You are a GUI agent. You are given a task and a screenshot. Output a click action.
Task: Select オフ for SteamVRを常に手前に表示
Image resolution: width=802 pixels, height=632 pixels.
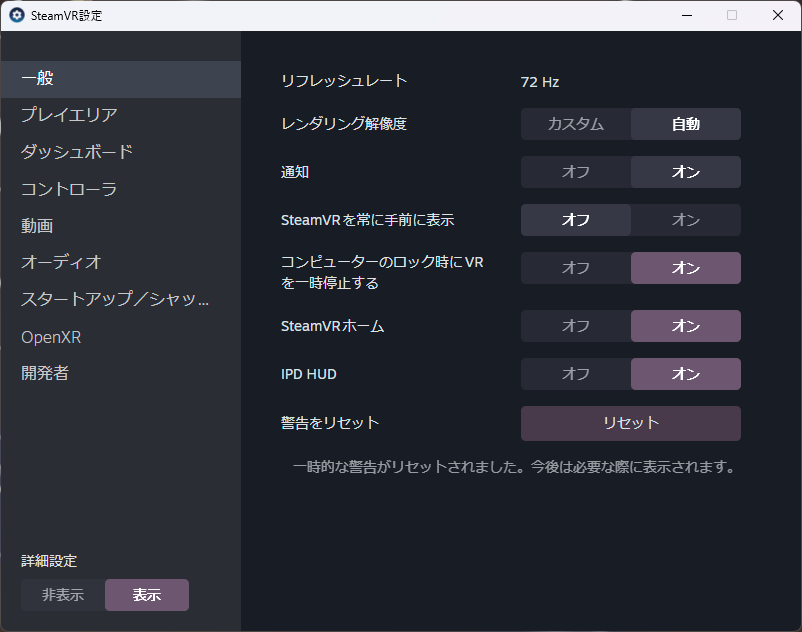pos(576,220)
